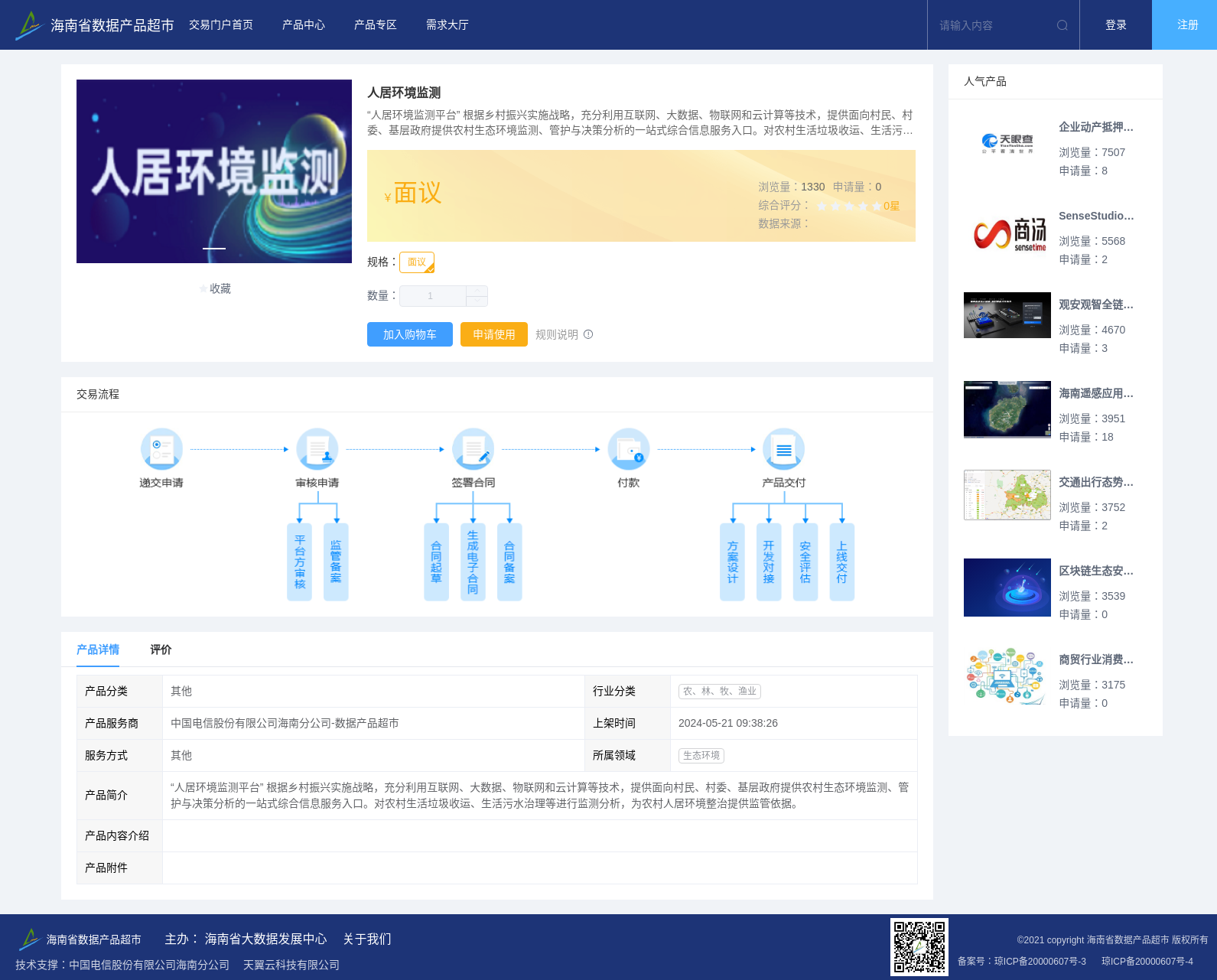Click the site logo in the header
Viewport: 1217px width, 980px height.
click(29, 25)
